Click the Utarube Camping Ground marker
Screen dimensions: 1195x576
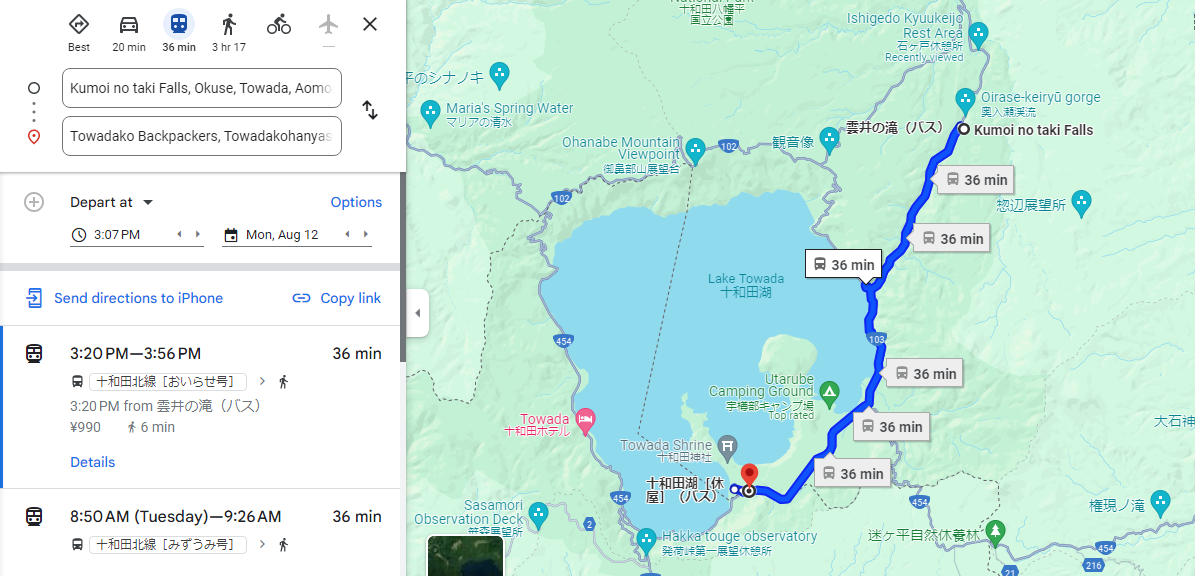829,392
